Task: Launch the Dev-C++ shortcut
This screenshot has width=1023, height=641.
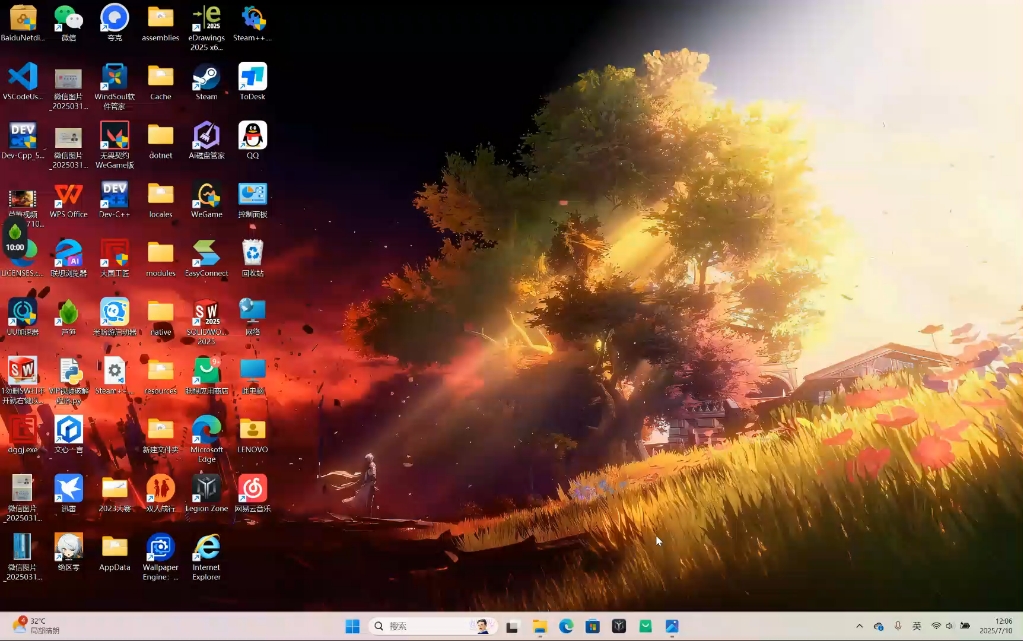Action: [115, 195]
